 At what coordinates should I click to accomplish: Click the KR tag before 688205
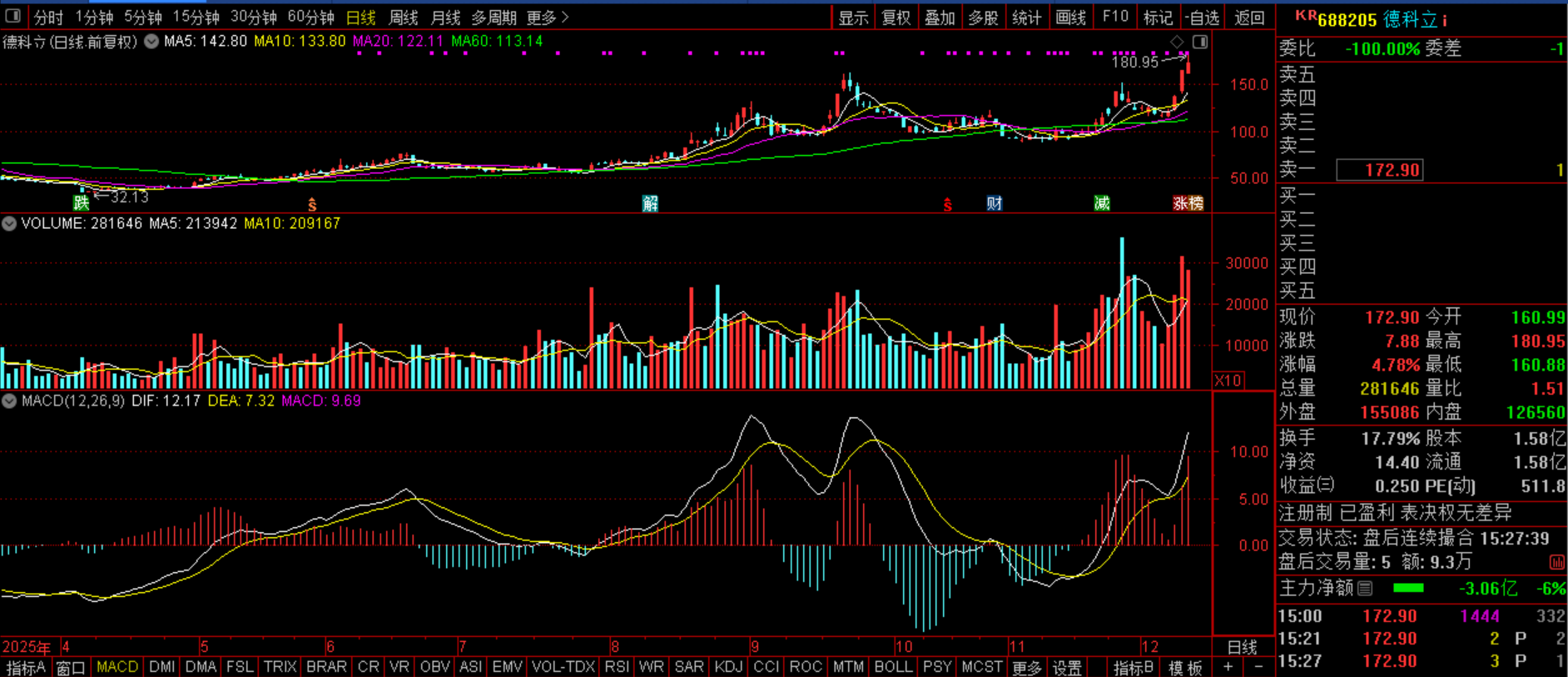[x=1306, y=15]
